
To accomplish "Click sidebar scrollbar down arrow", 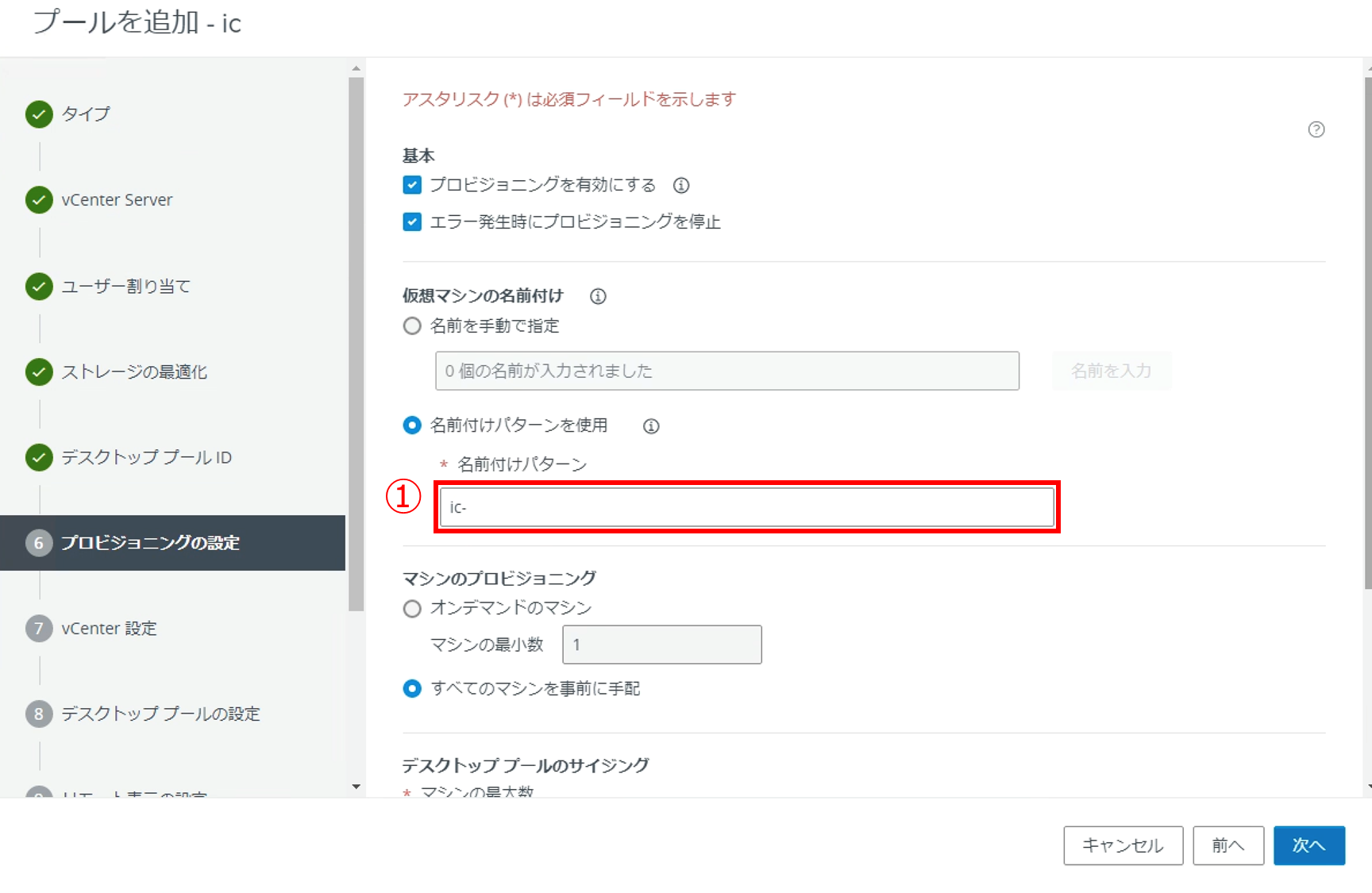I will click(356, 787).
